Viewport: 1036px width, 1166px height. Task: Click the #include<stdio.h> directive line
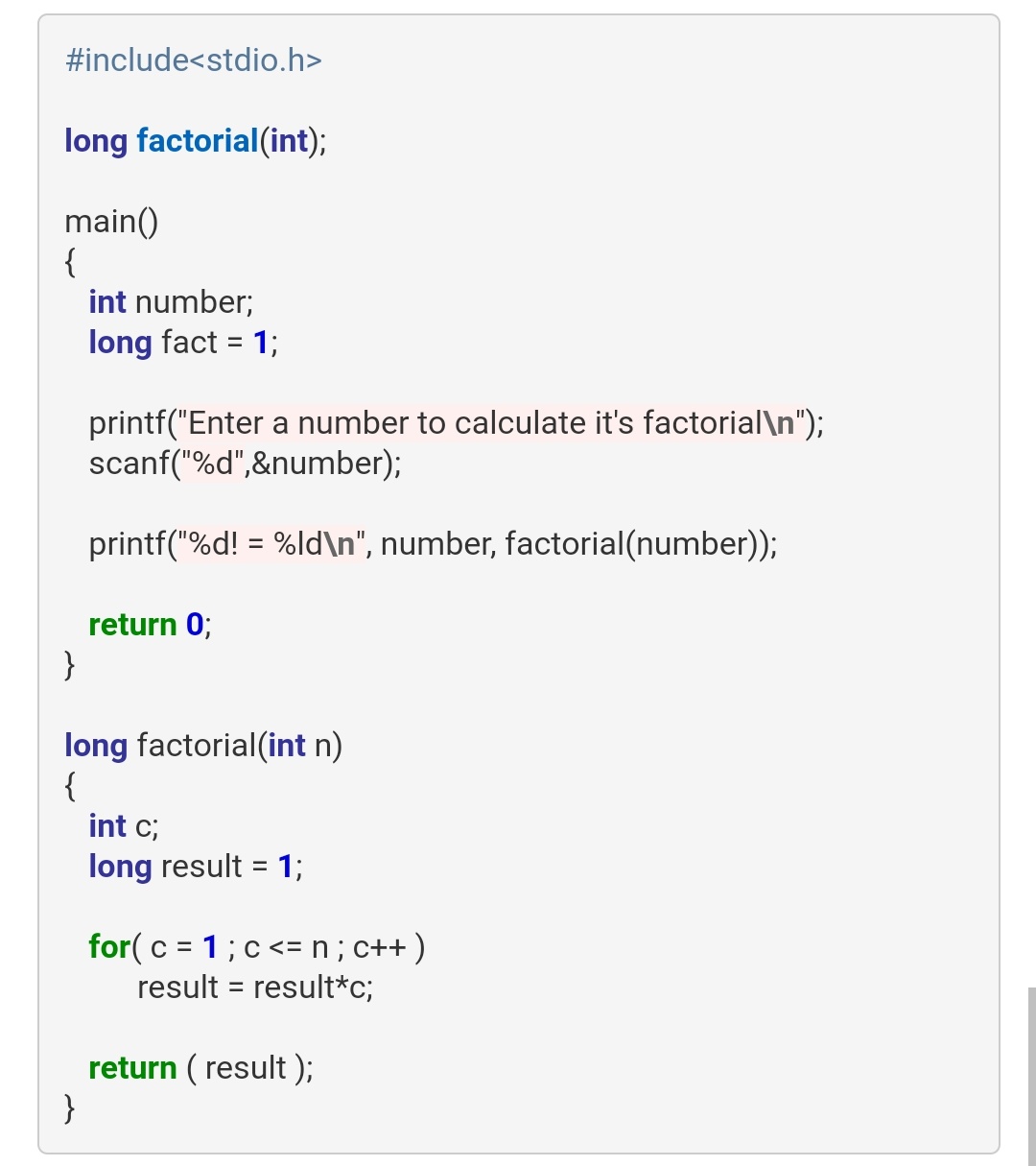pyautogui.click(x=193, y=60)
